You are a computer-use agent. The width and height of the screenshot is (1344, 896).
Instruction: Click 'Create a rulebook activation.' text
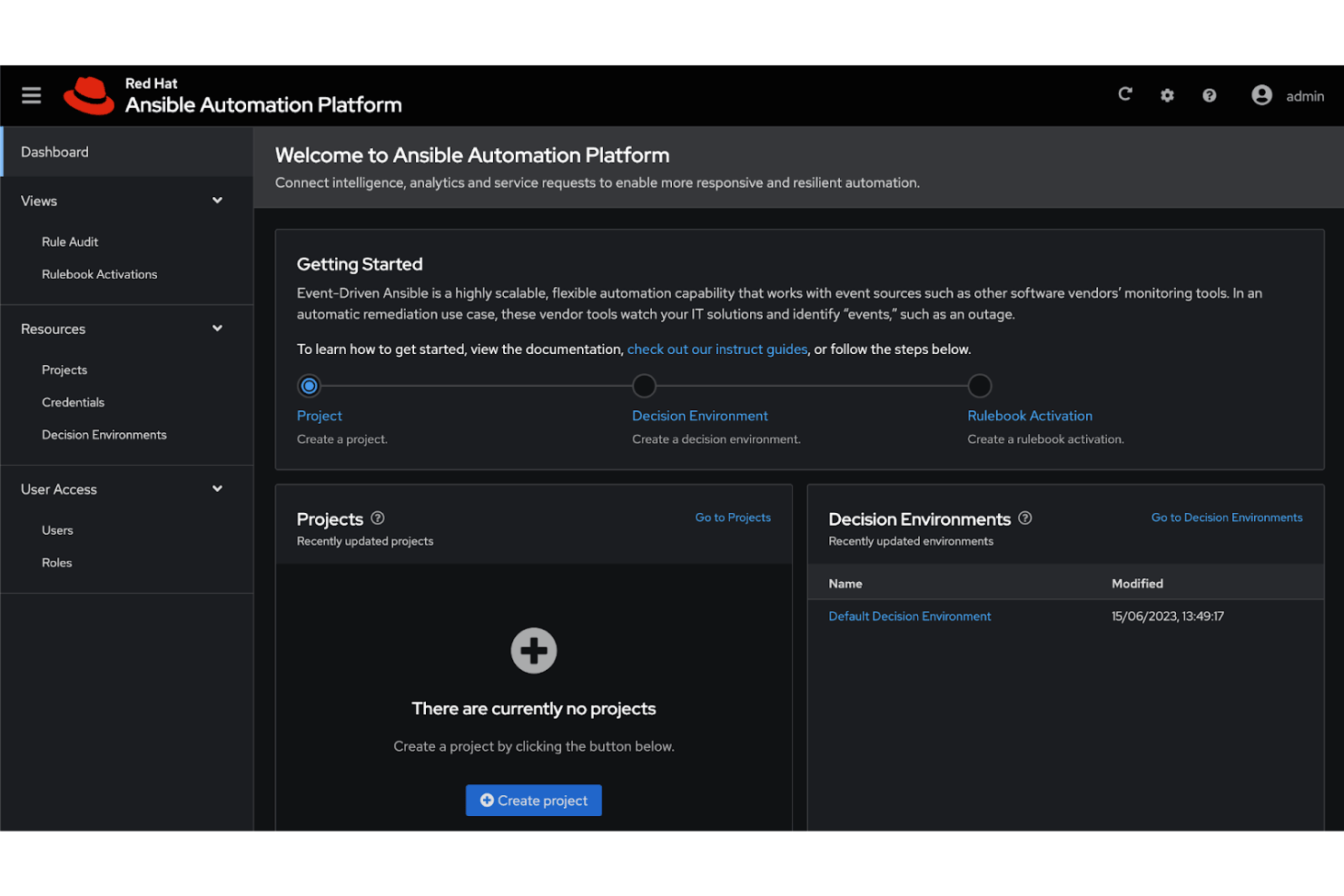[1045, 439]
